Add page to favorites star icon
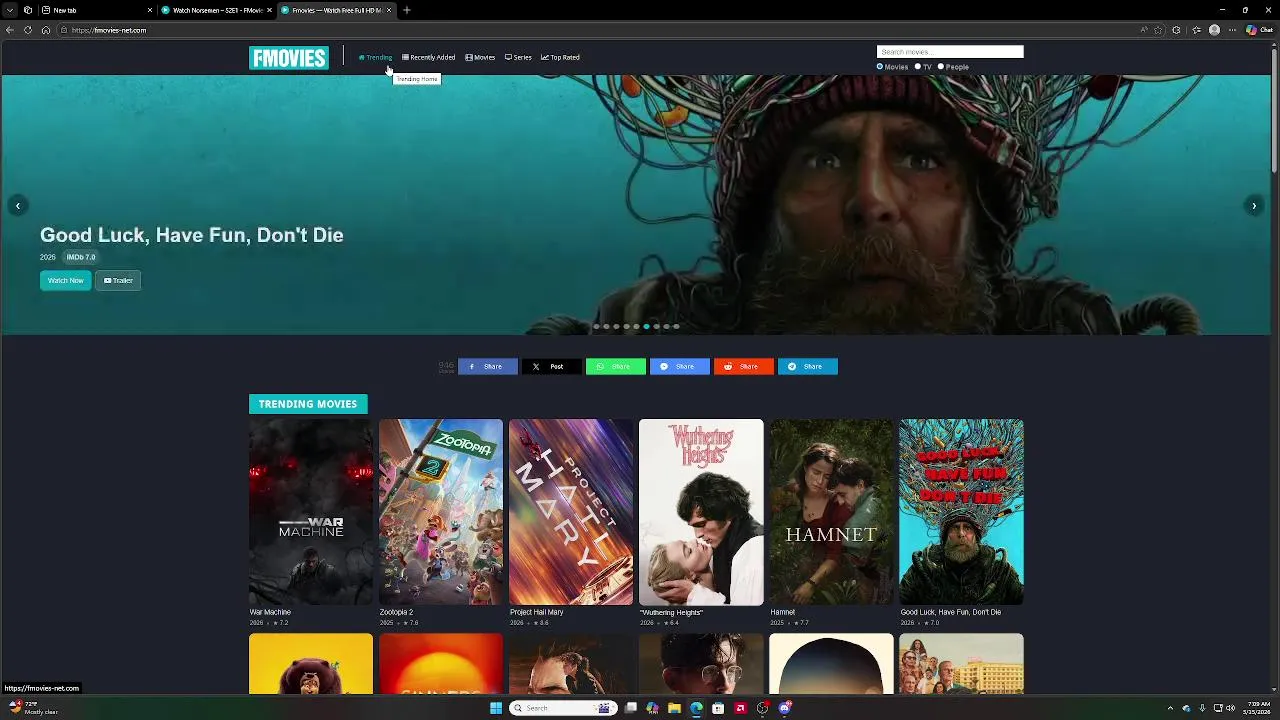Image resolution: width=1280 pixels, height=720 pixels. tap(1159, 30)
